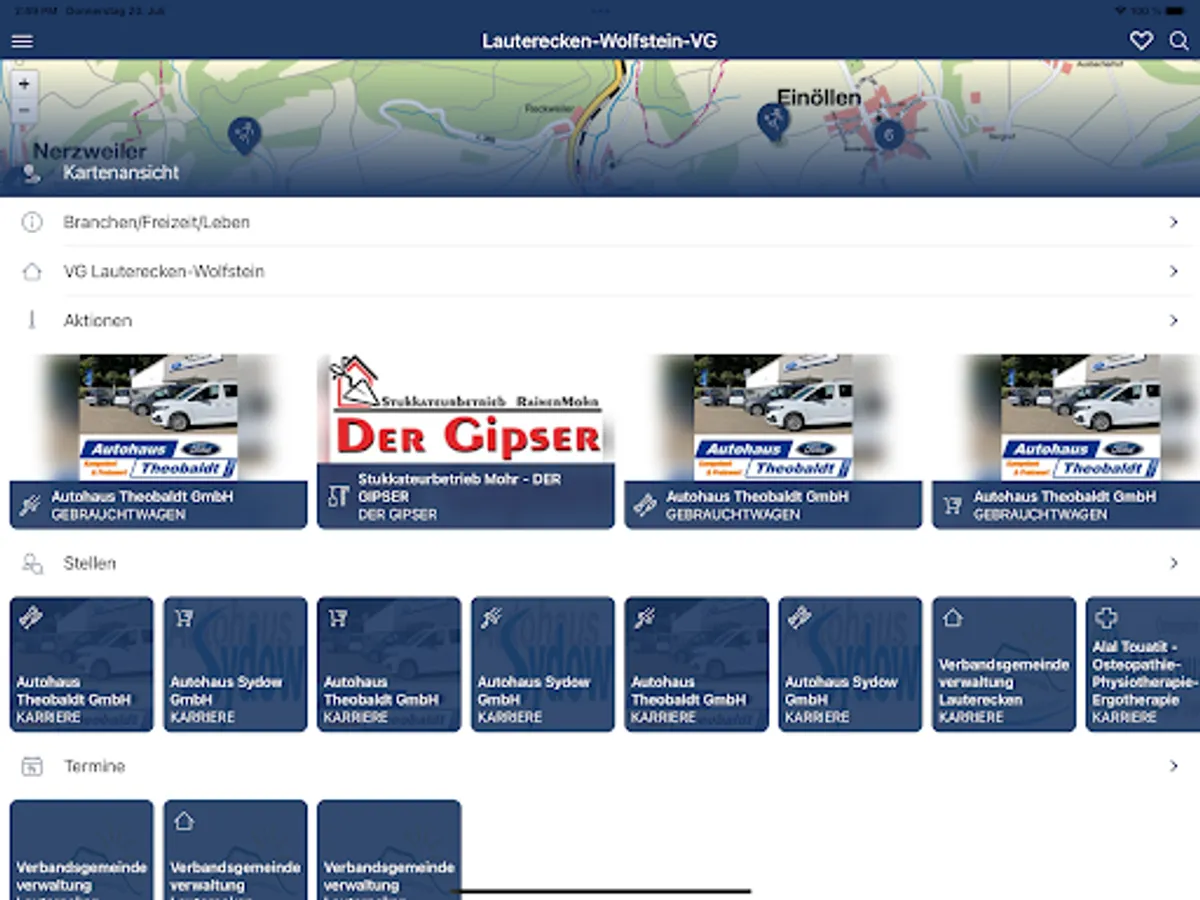This screenshot has width=1200, height=900.
Task: Open Autohaus Sydow Karriere card with tools icon
Action: [543, 664]
